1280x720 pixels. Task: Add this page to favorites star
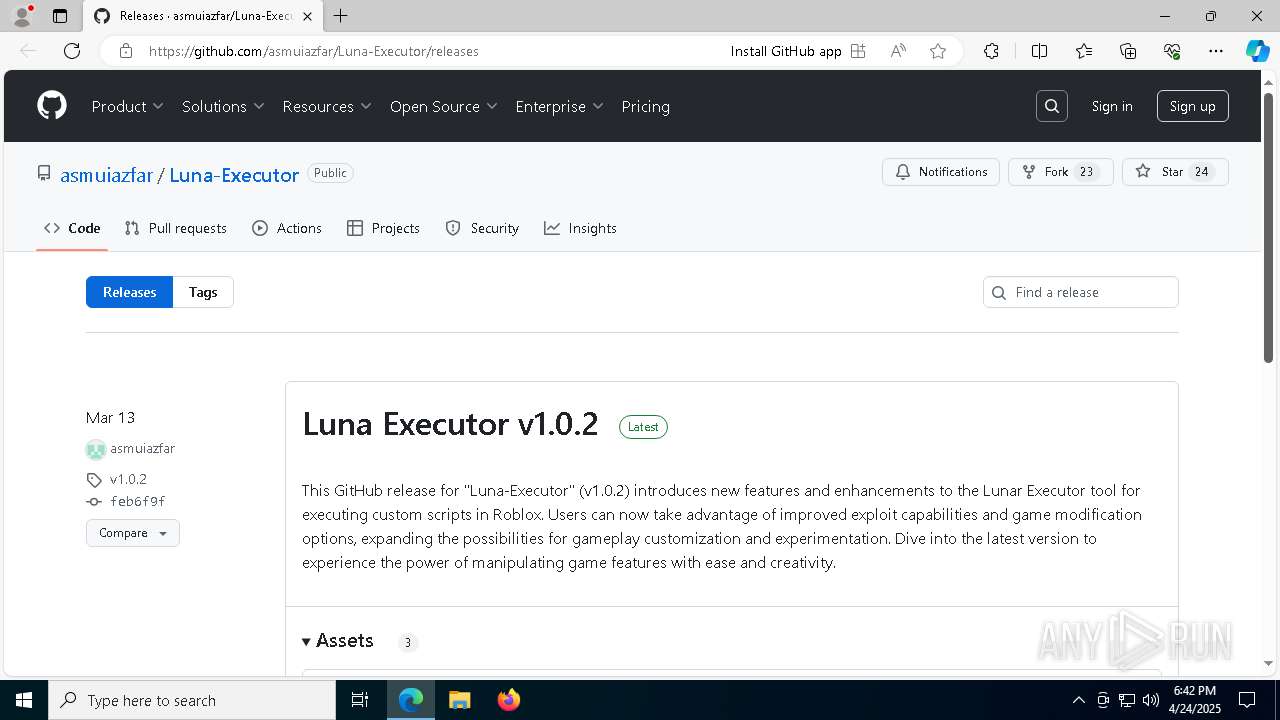coord(938,51)
